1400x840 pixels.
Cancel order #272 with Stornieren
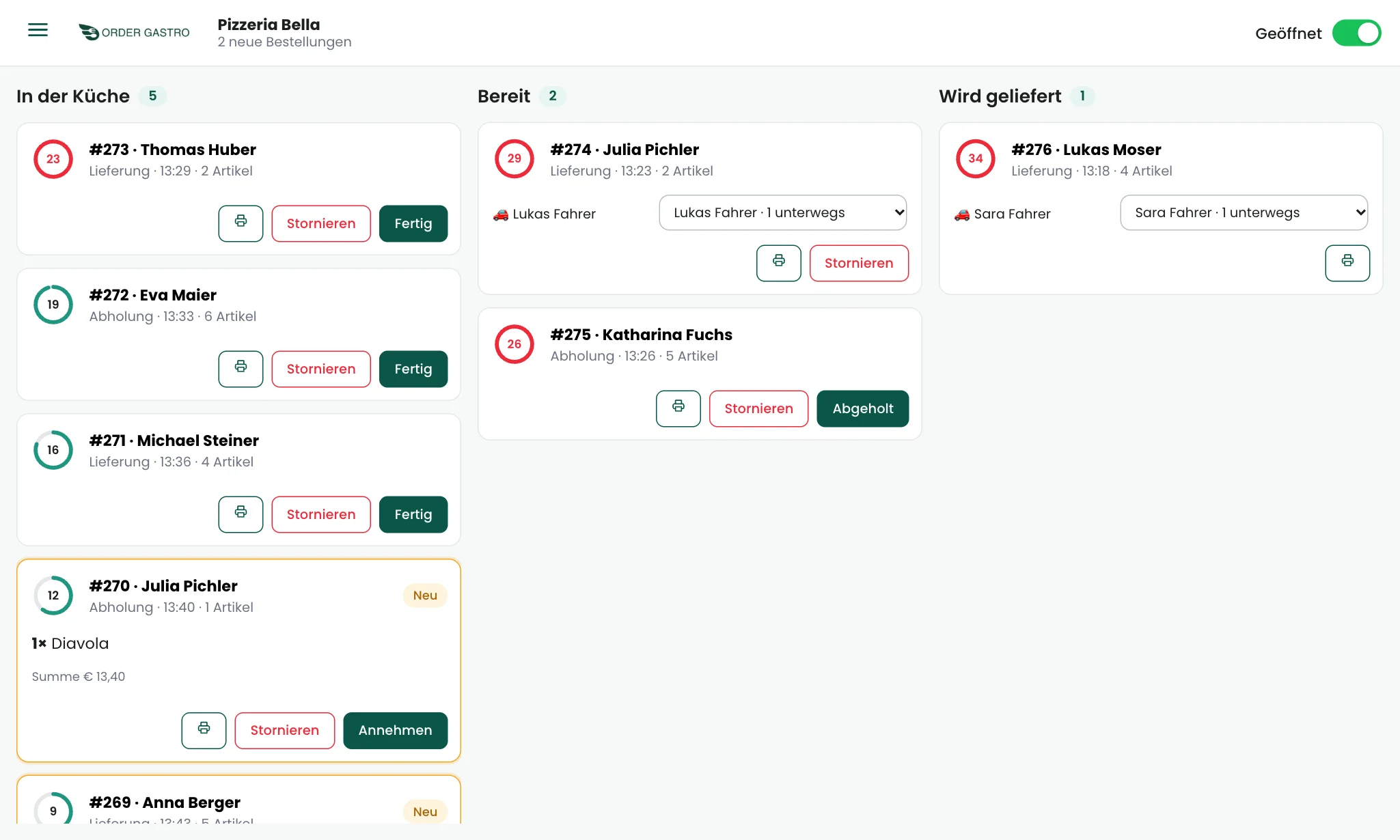pos(321,369)
